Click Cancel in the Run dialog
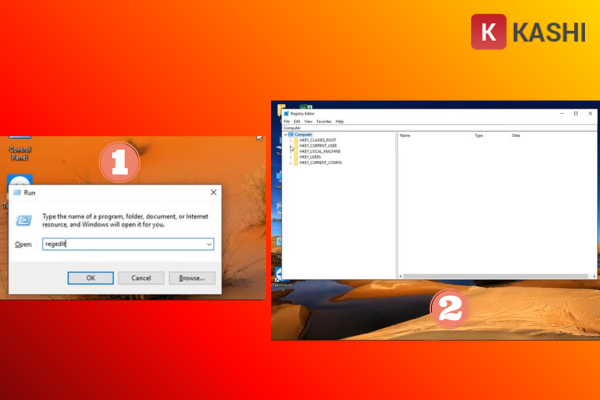 pyautogui.click(x=141, y=278)
